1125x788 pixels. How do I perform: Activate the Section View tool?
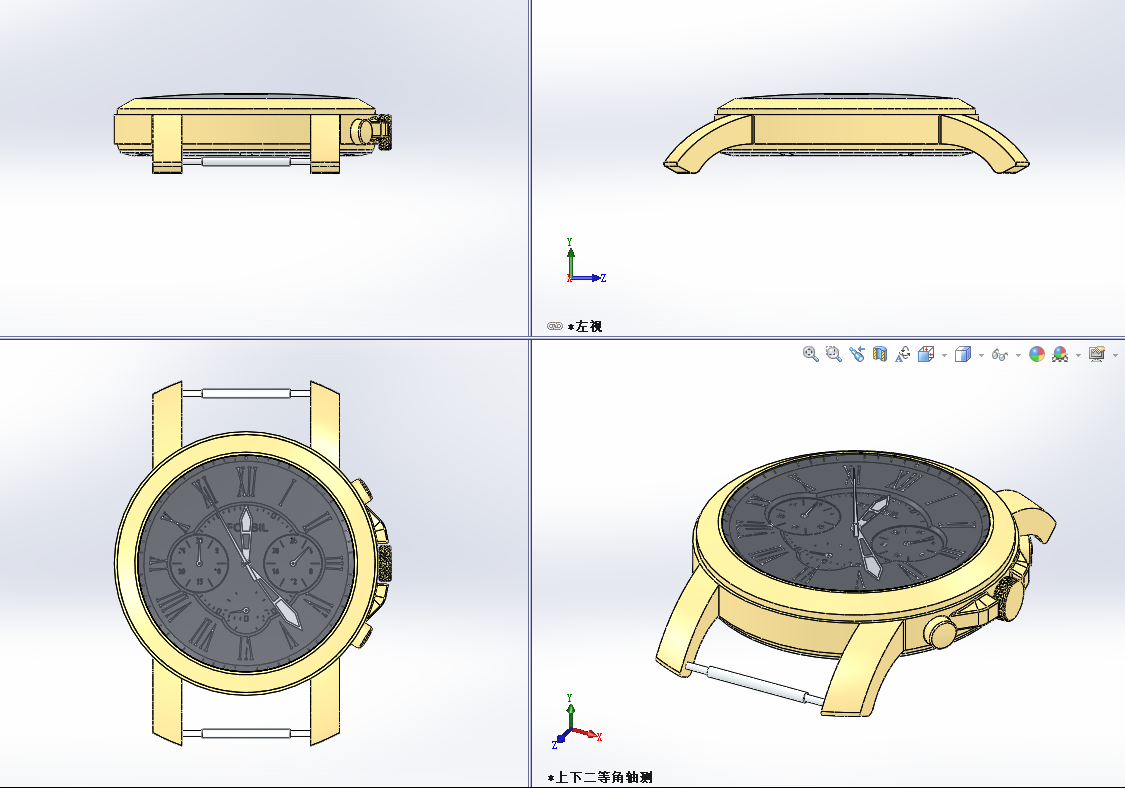coord(880,354)
